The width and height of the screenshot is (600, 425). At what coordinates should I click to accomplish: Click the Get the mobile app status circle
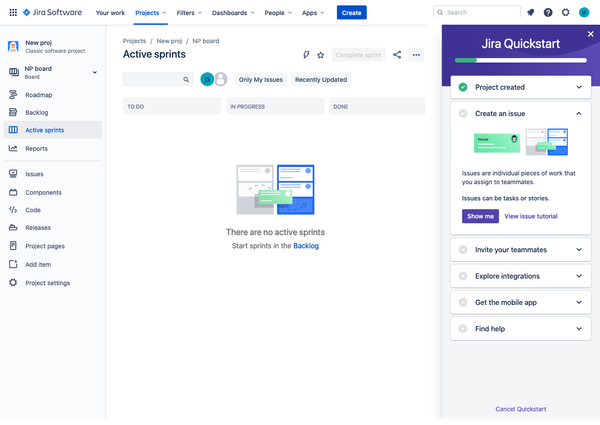(x=463, y=303)
